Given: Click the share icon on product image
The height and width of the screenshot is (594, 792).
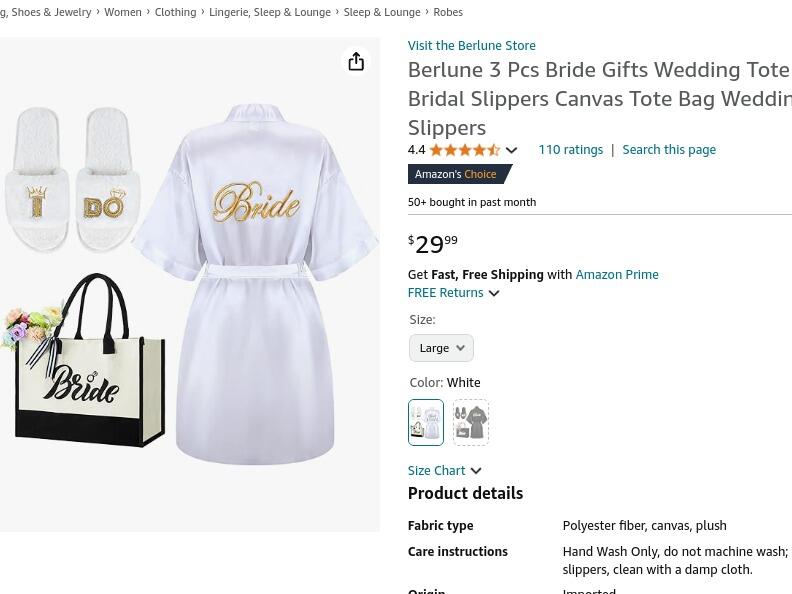Looking at the screenshot, I should click(356, 62).
